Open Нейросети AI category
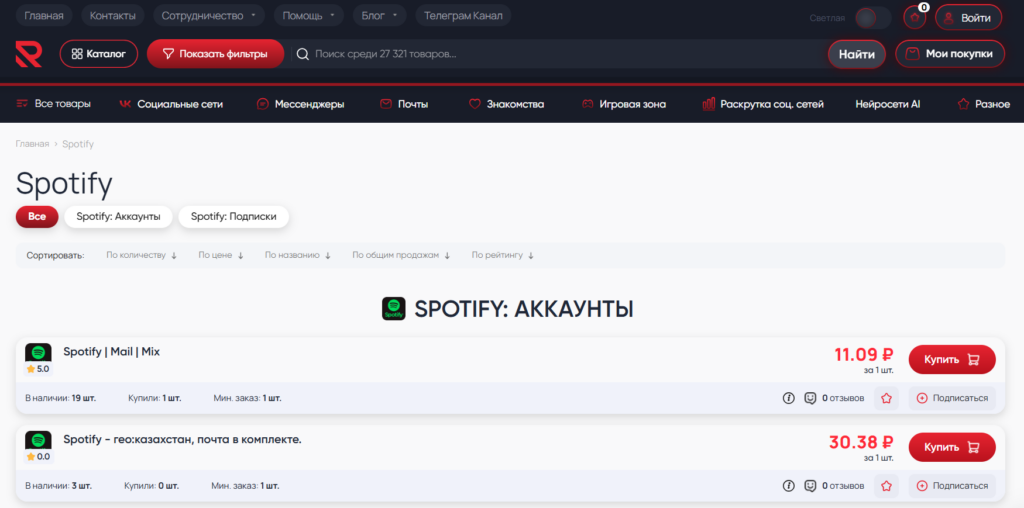Viewport: 1024px width, 508px height. tap(888, 104)
